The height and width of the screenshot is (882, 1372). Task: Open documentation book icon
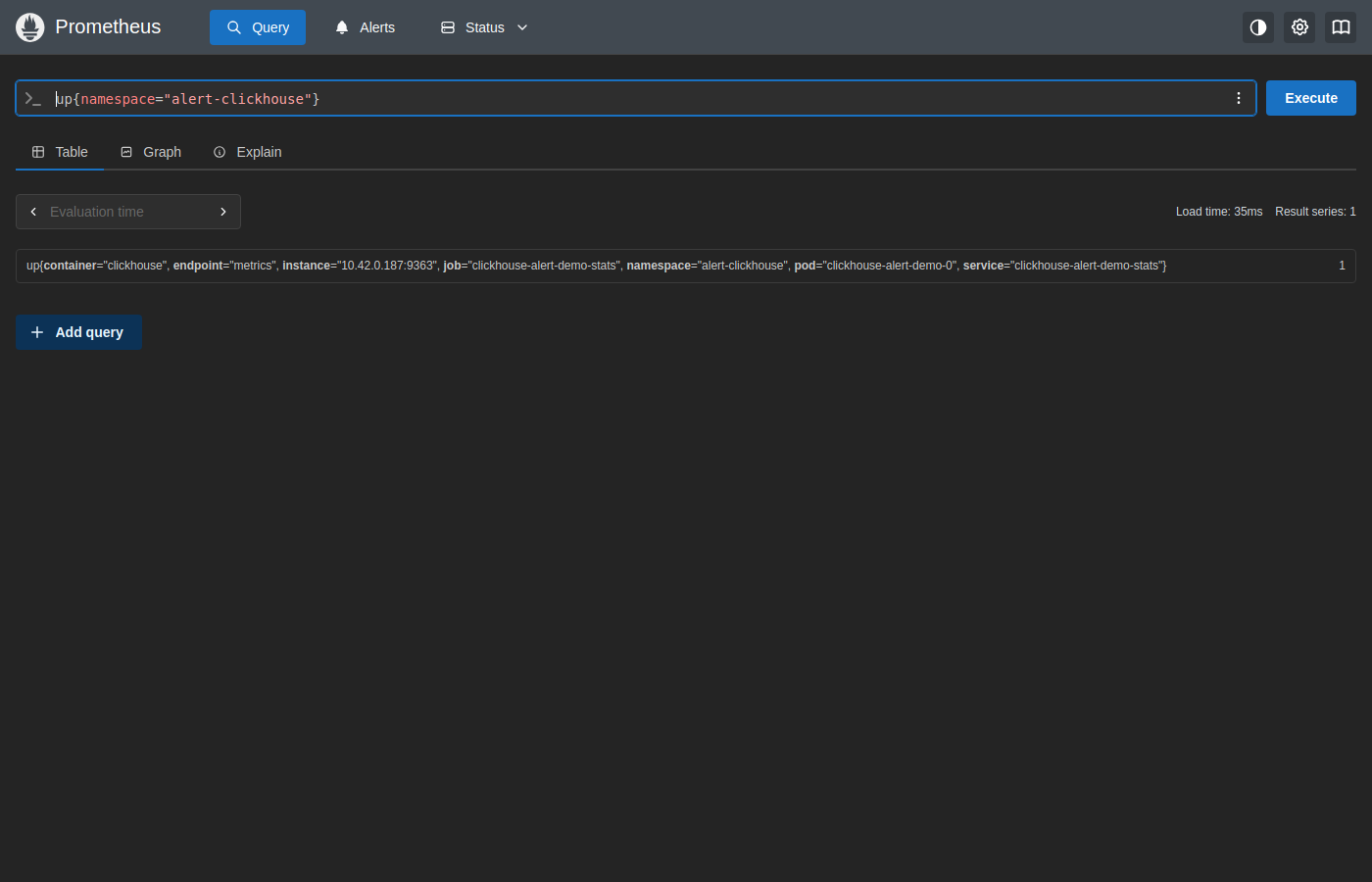(x=1341, y=27)
